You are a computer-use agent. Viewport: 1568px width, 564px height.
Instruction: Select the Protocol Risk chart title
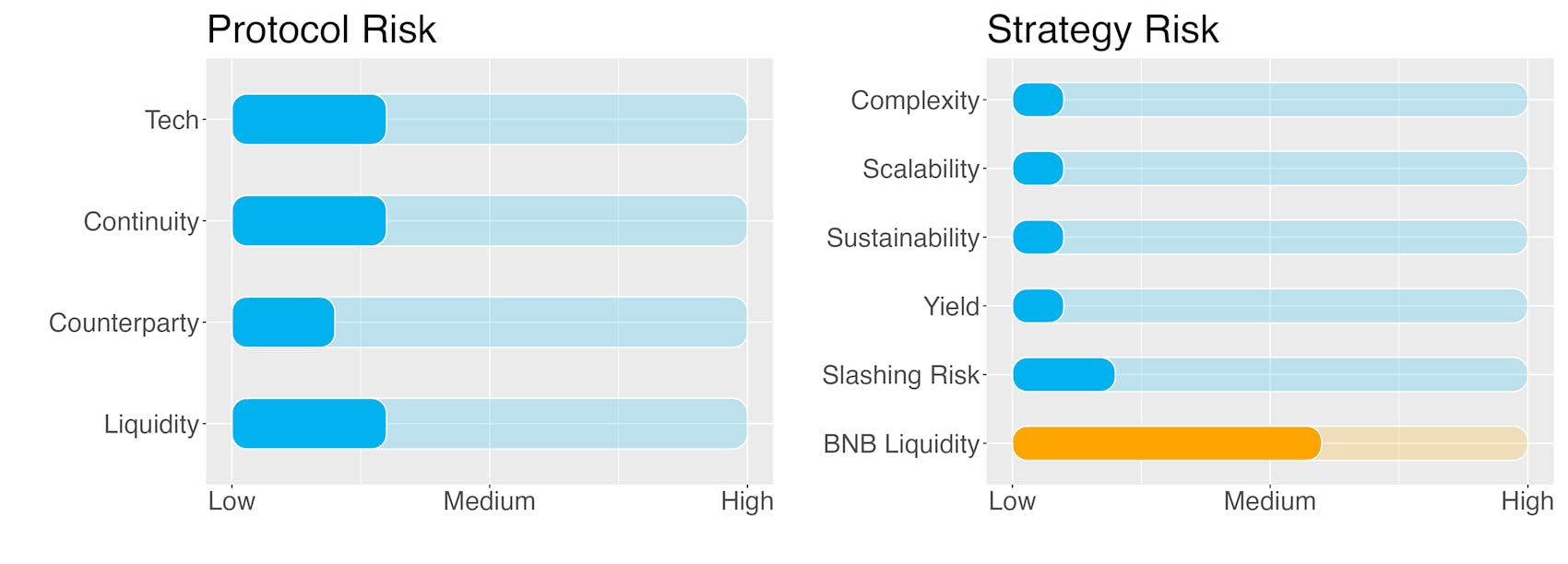click(321, 29)
